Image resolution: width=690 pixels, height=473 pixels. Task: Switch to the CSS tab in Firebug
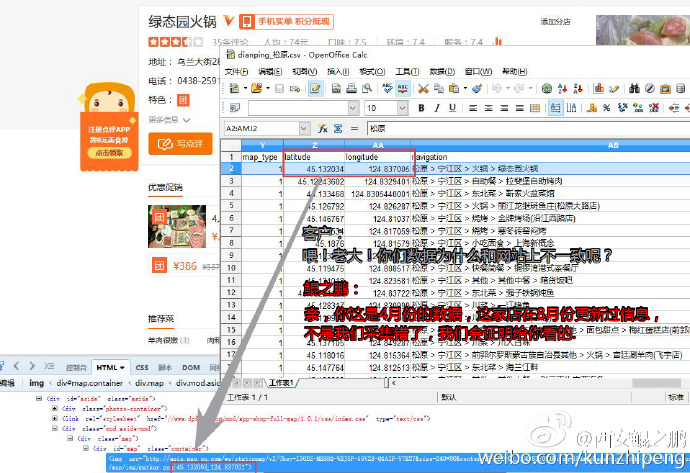tap(142, 367)
